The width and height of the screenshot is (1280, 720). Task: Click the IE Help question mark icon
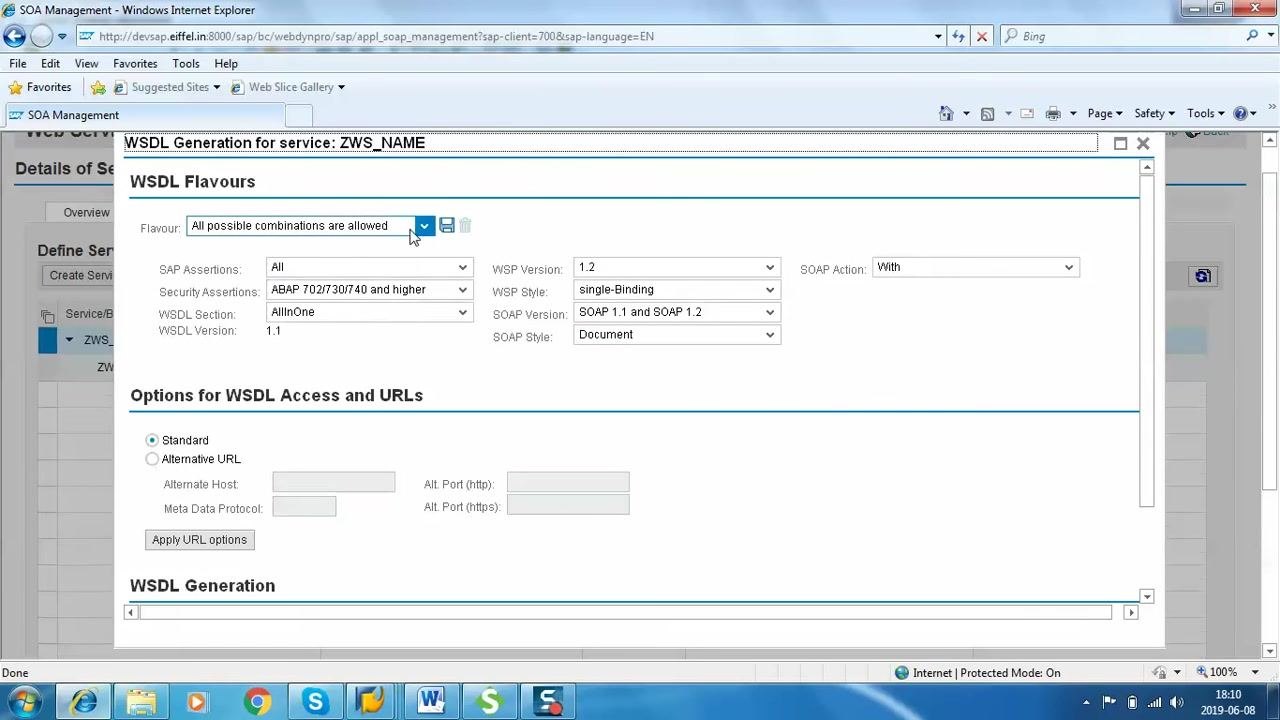pos(1242,113)
